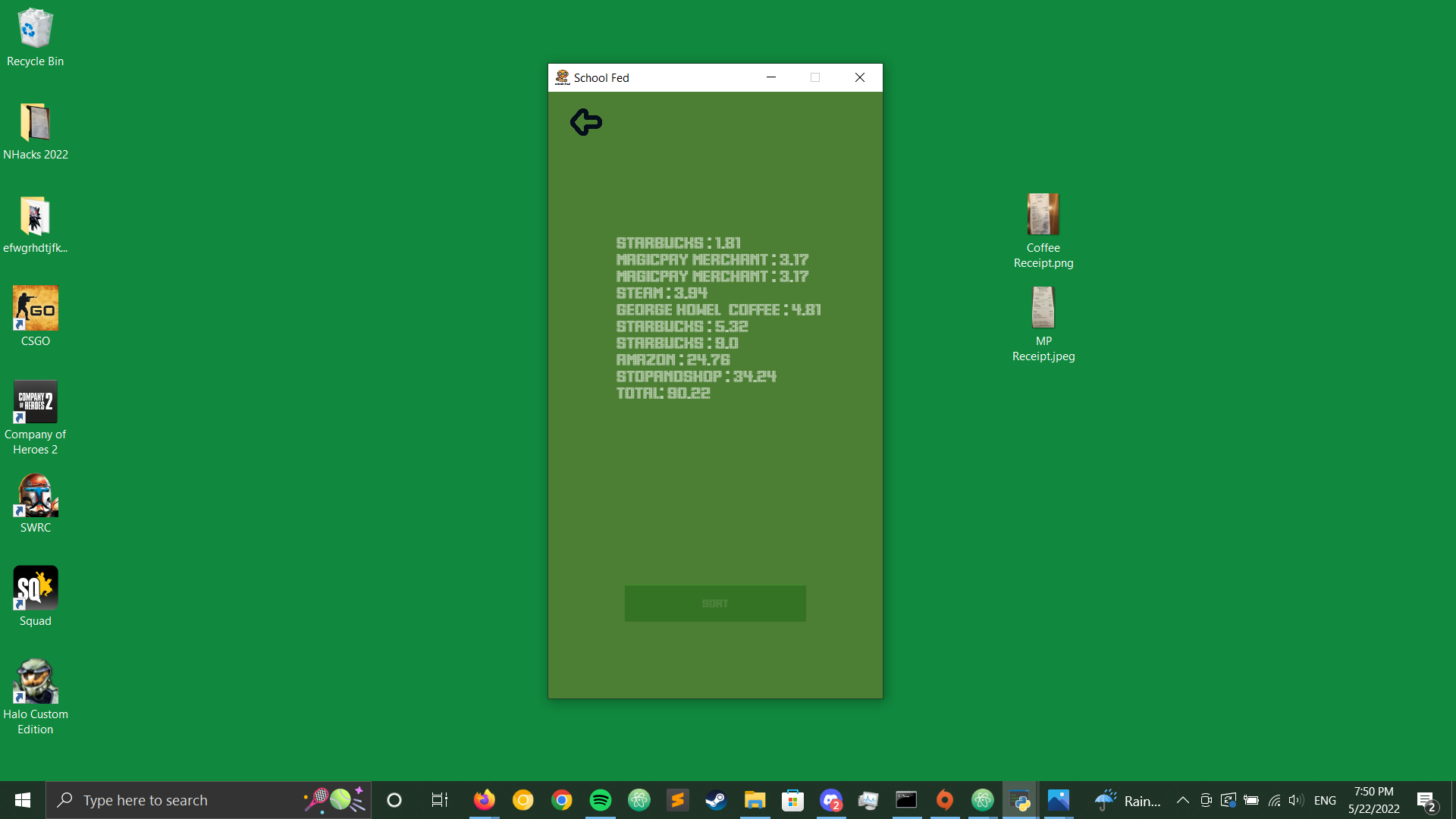1456x819 pixels.
Task: Open Discord from the taskbar
Action: tap(830, 800)
